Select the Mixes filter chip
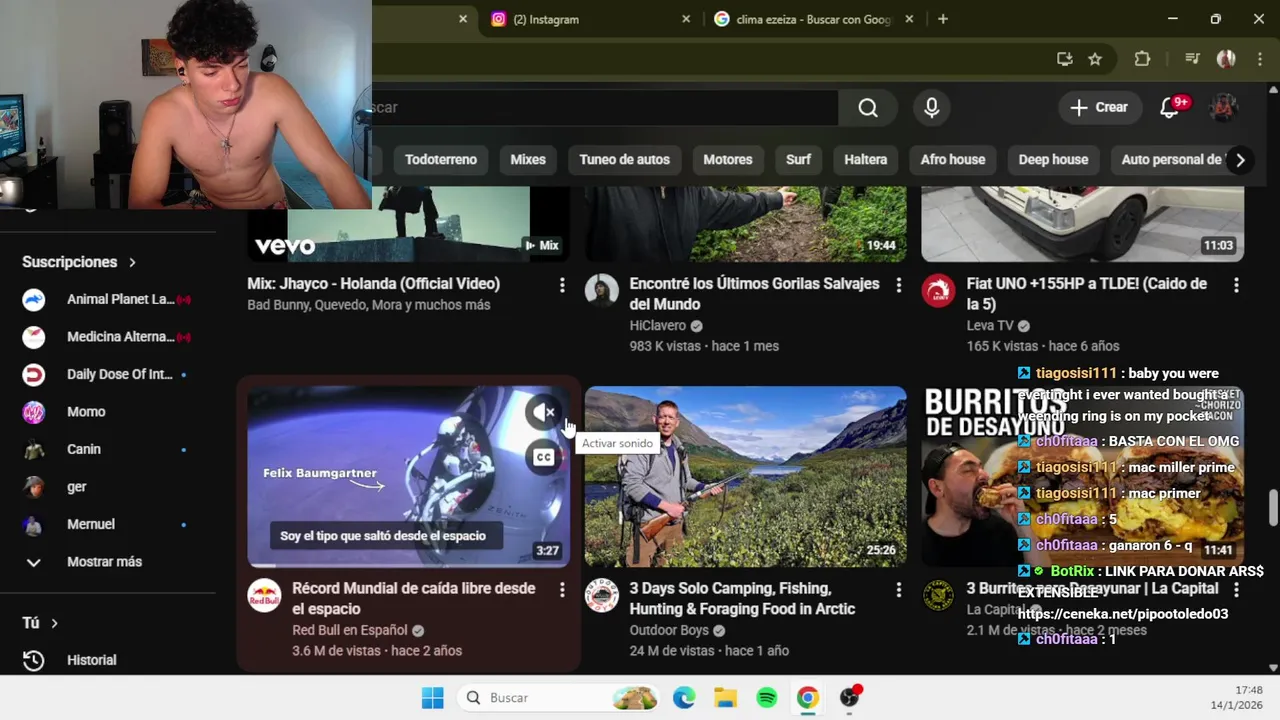Image resolution: width=1280 pixels, height=720 pixels. coord(528,160)
